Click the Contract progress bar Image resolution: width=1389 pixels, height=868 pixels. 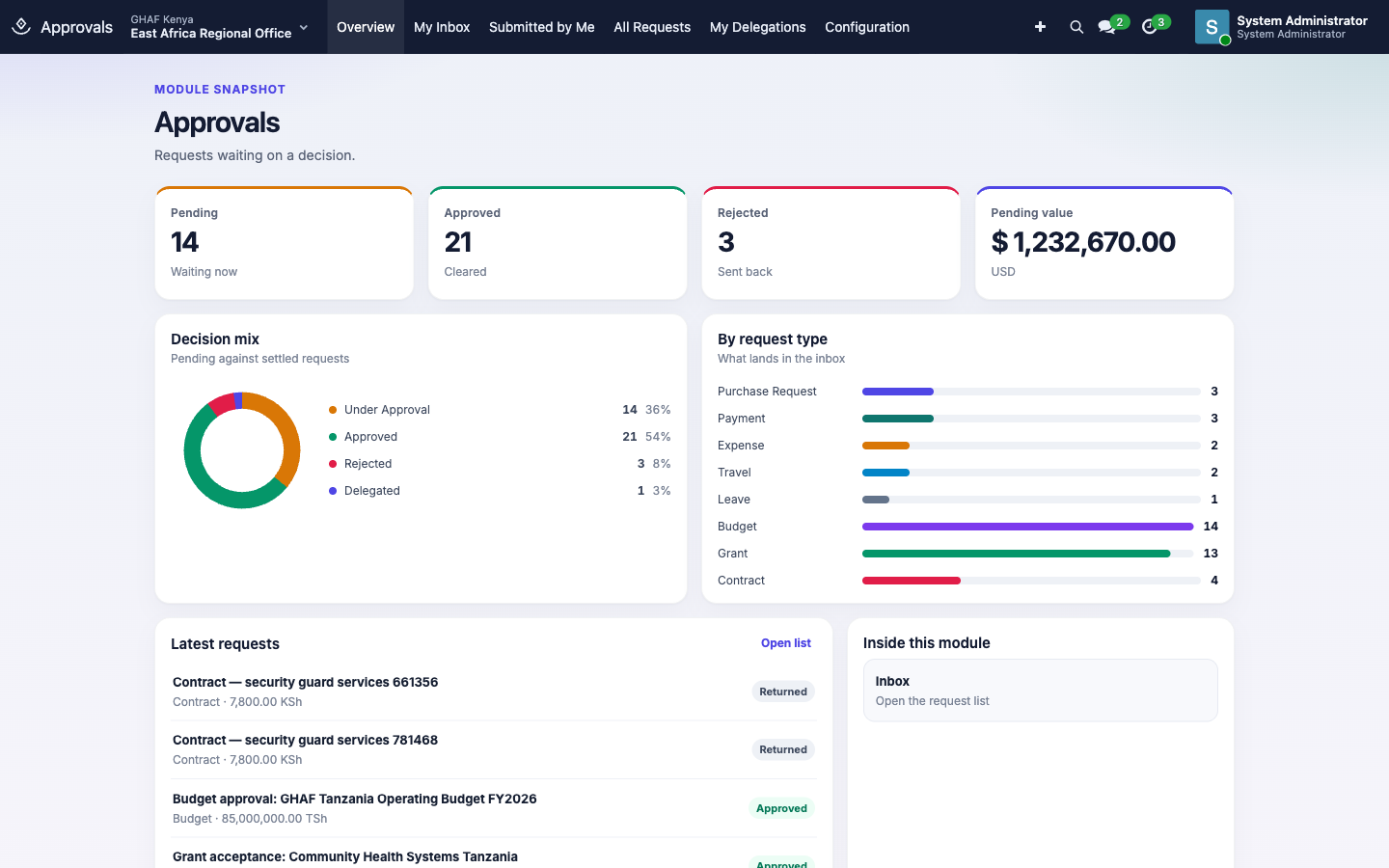[1031, 581]
